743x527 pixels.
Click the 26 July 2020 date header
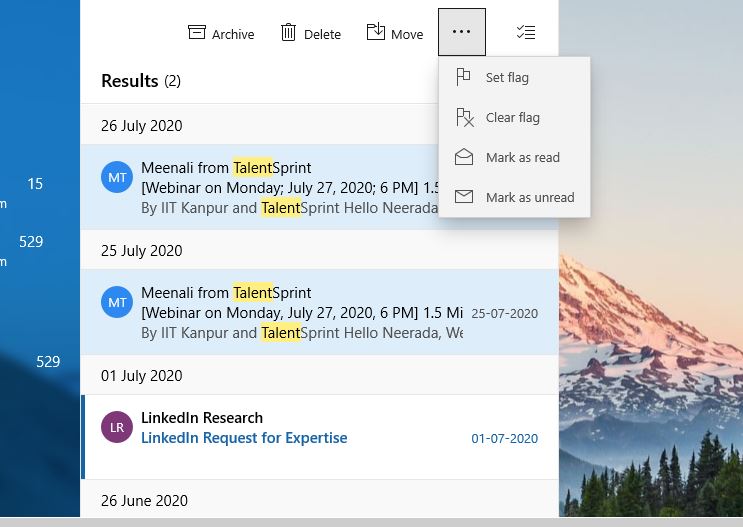click(x=142, y=126)
